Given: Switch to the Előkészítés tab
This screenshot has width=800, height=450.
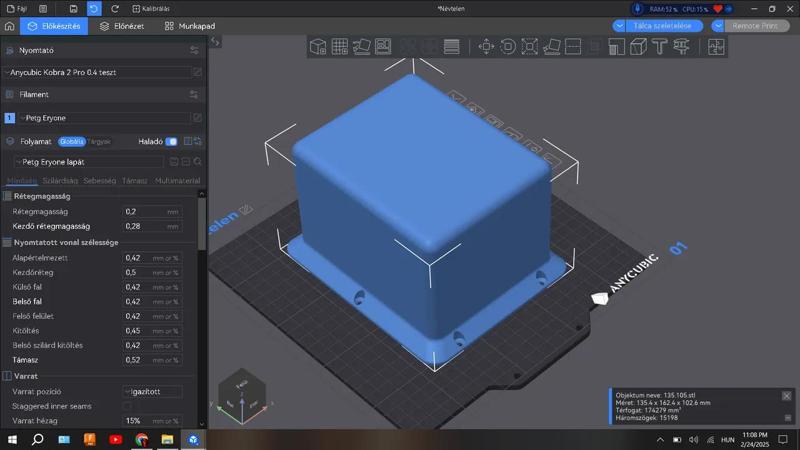Looking at the screenshot, I should click(x=54, y=26).
